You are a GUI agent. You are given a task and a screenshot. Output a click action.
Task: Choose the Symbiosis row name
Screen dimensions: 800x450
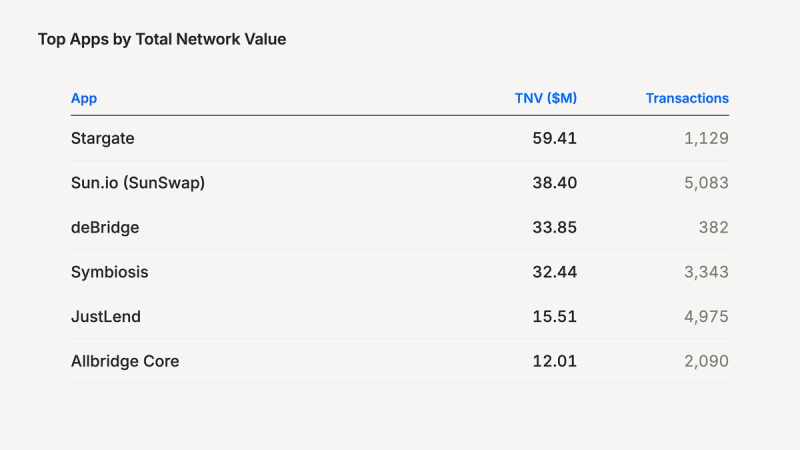(x=110, y=272)
